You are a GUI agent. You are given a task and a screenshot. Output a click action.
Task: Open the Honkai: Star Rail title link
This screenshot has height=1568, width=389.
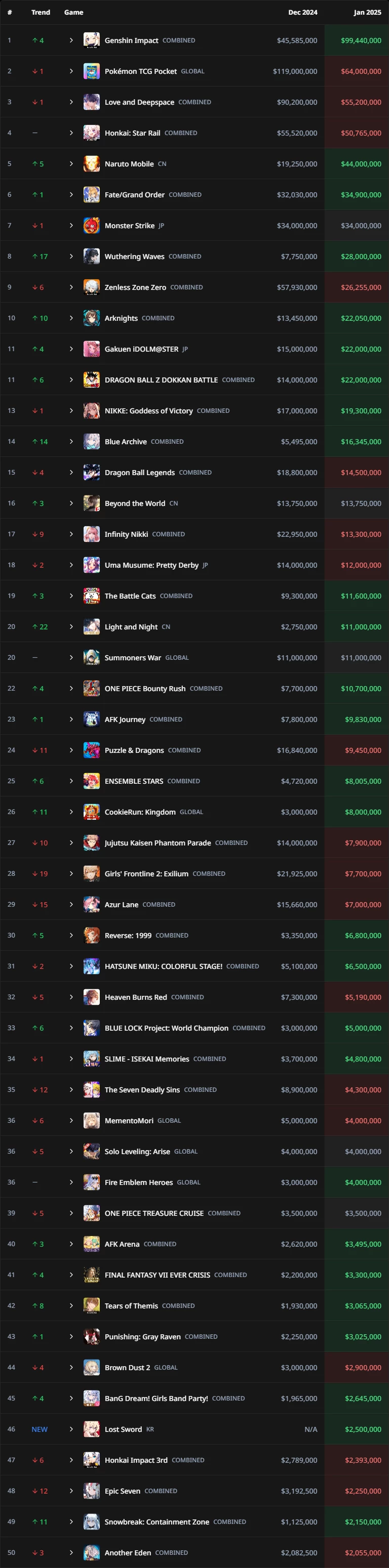pos(132,133)
